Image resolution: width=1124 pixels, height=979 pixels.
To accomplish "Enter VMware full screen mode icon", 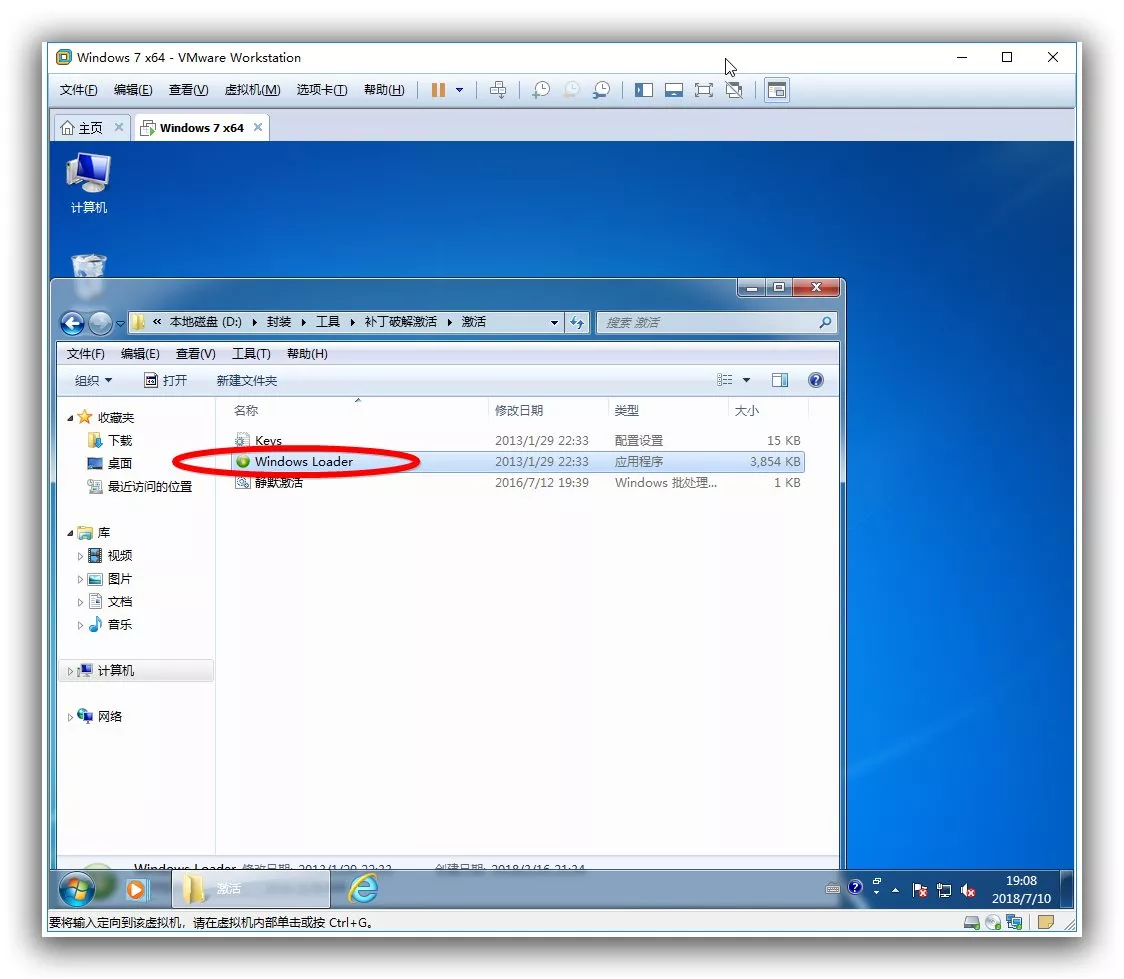I will click(x=703, y=90).
